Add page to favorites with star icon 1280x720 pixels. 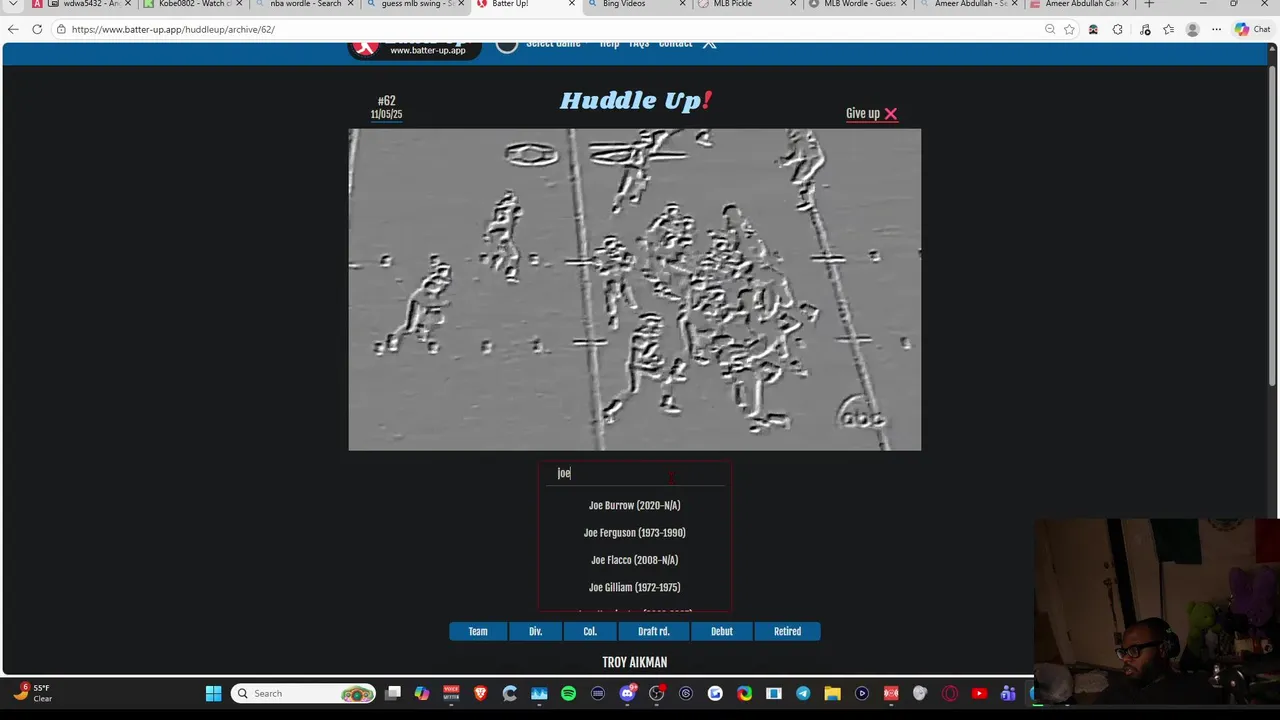click(x=1069, y=29)
